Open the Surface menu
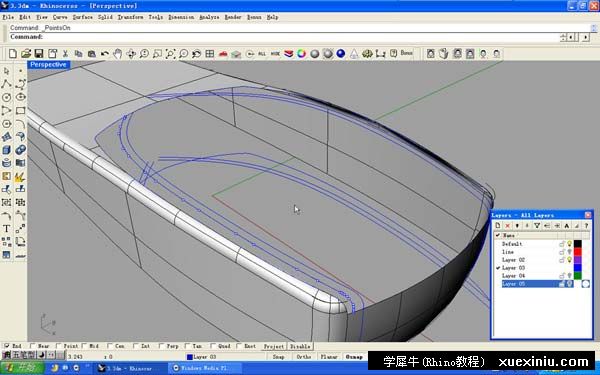Viewport: 600px width, 375px height. click(82, 17)
